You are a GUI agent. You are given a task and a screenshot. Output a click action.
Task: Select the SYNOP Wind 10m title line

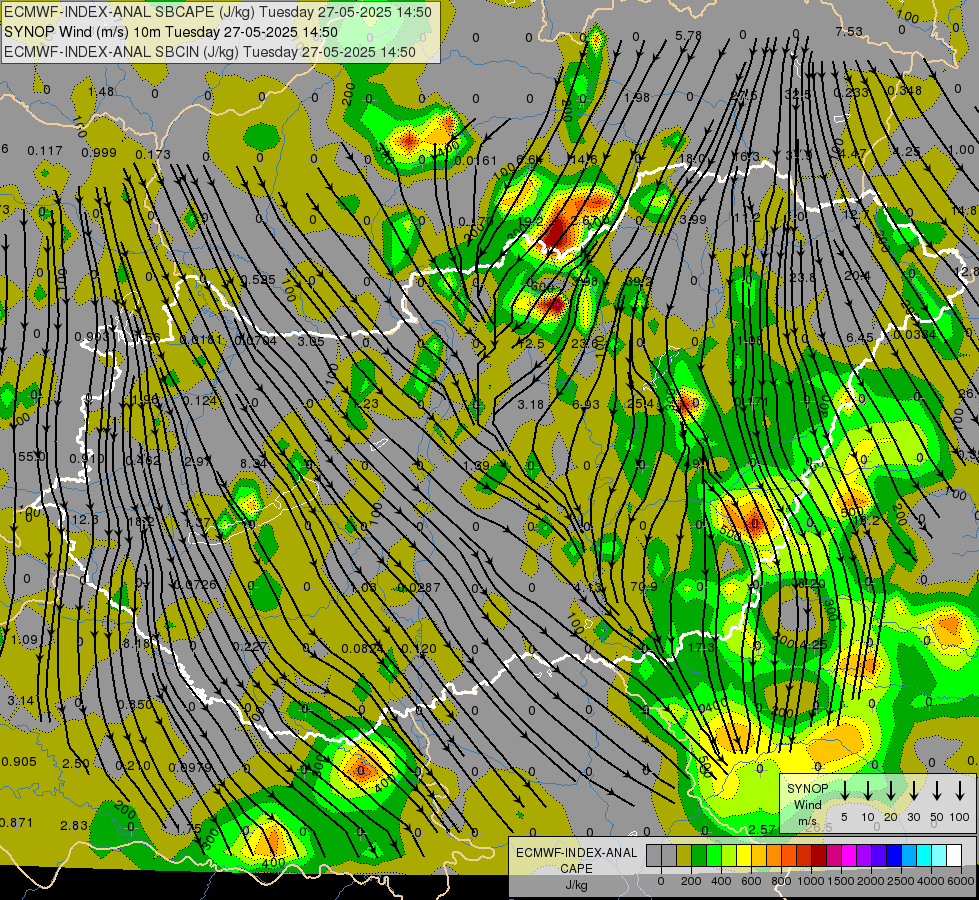(171, 32)
